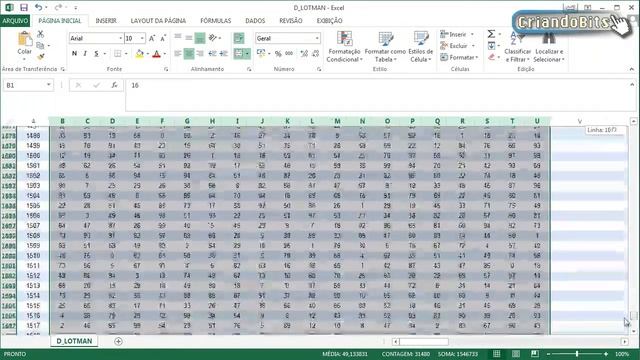Increase the decimal places

tap(304, 53)
